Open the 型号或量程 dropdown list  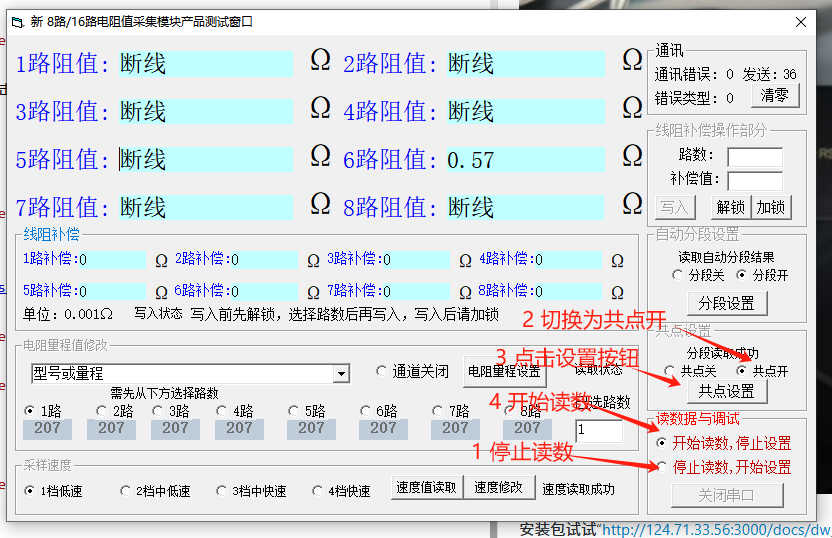[x=341, y=374]
